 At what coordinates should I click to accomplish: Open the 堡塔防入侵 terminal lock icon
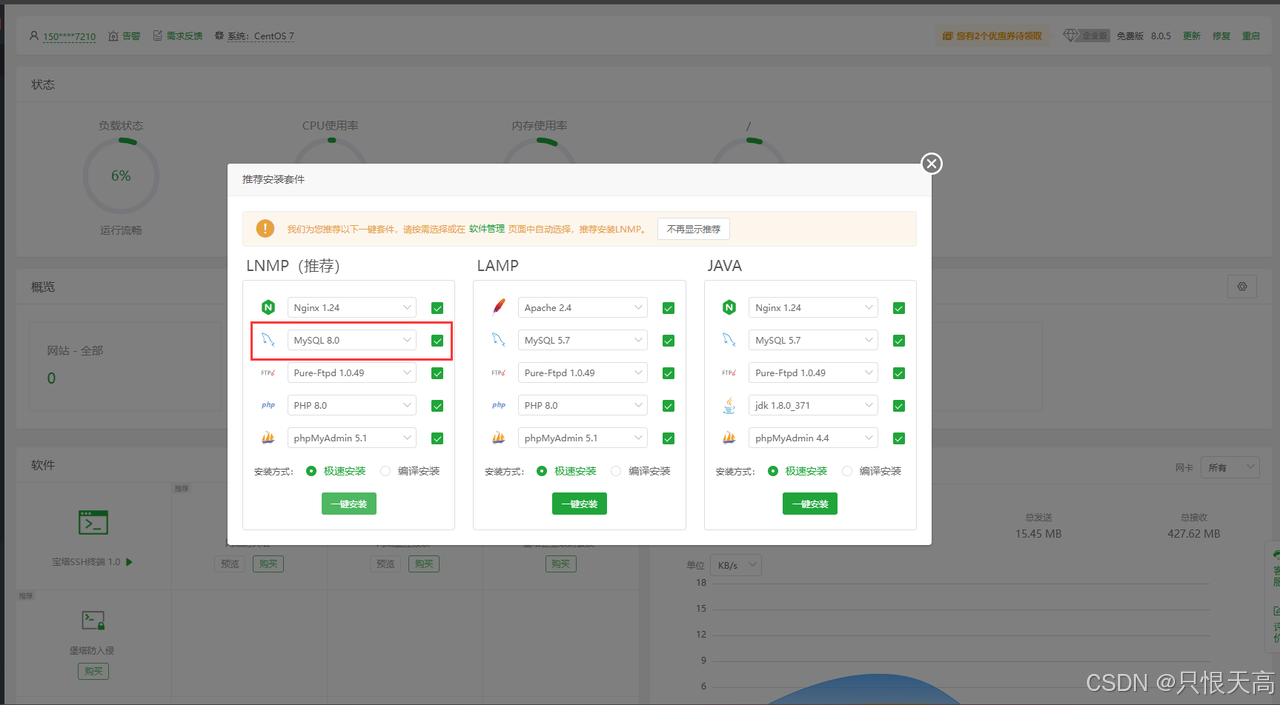click(x=94, y=620)
